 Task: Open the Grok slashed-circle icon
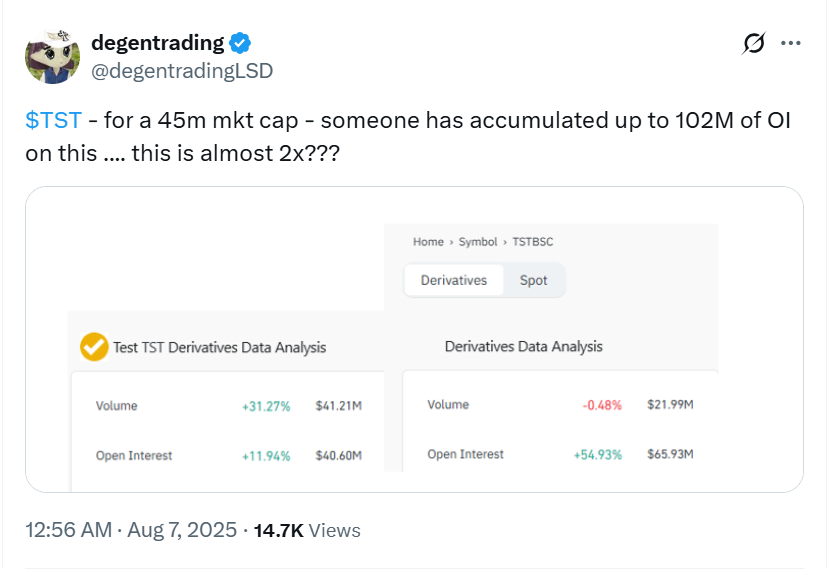(754, 43)
